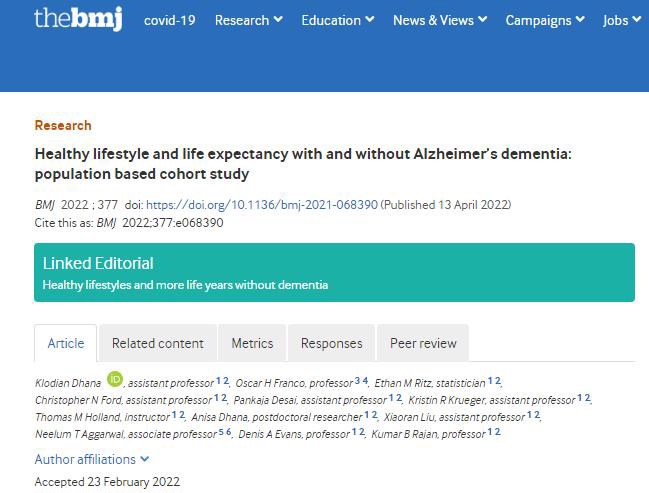Expand the Education dropdown menu
649x493 pixels.
pyautogui.click(x=338, y=20)
